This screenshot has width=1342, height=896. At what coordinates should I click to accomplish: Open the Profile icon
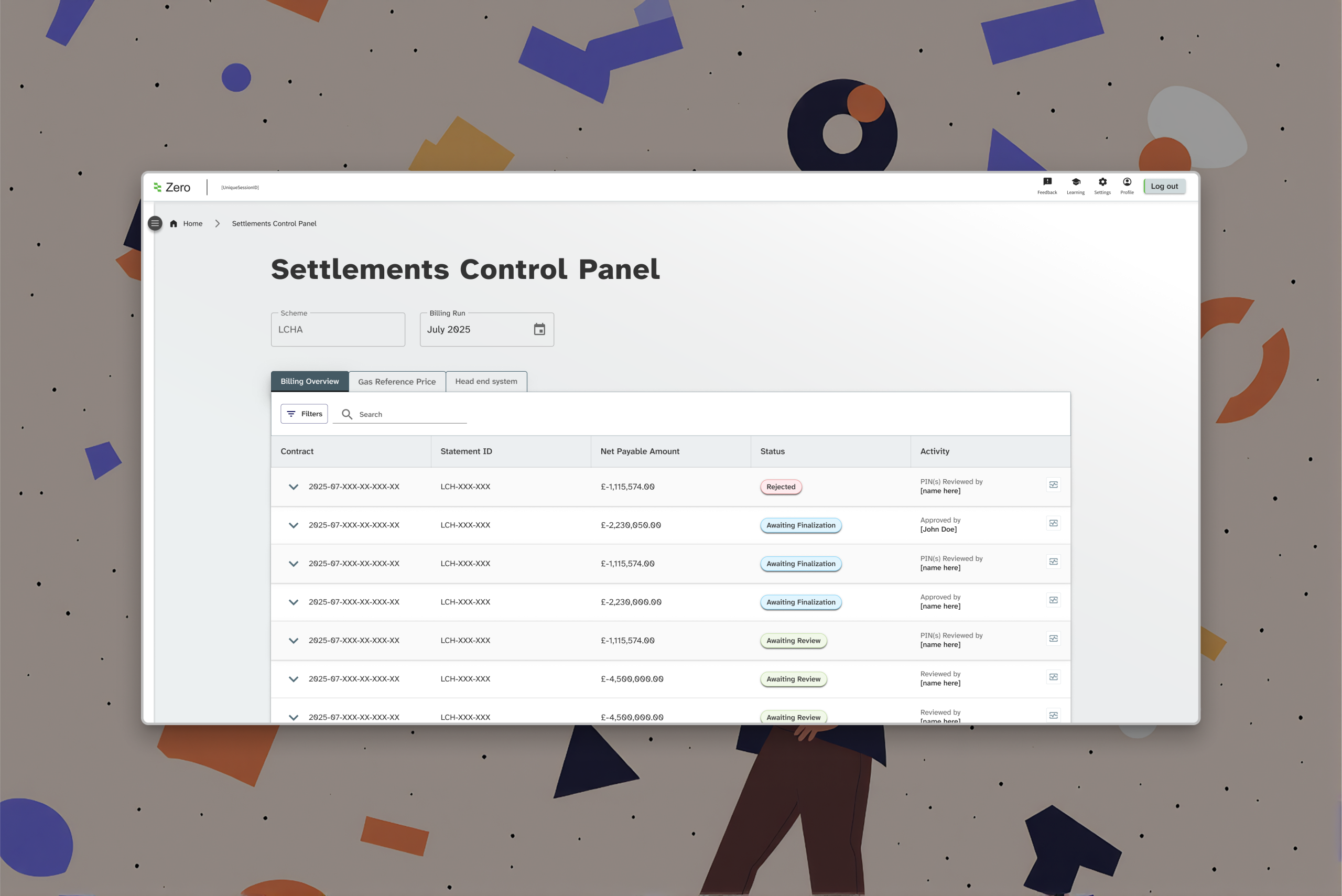1127,185
